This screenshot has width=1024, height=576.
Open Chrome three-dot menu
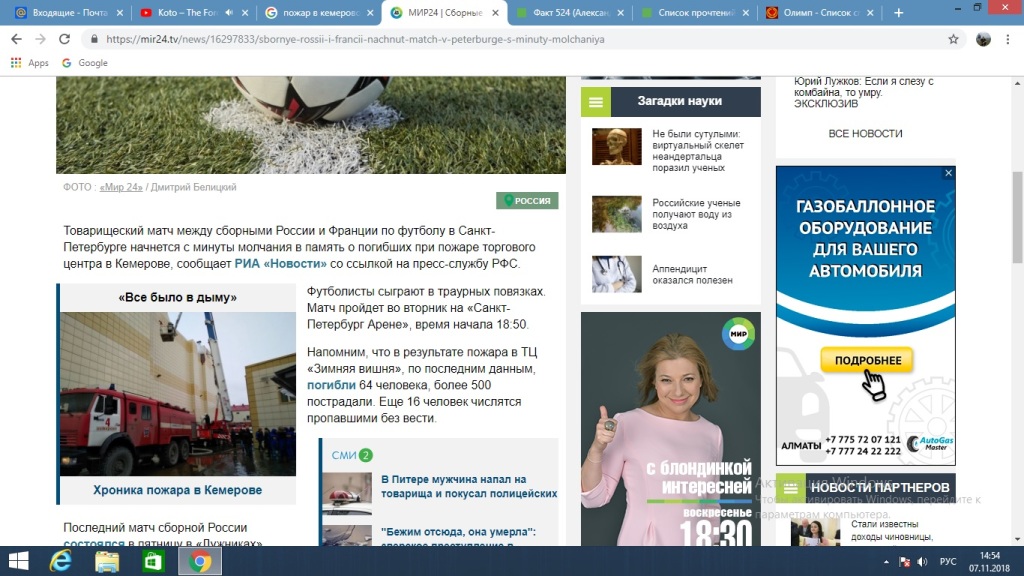pyautogui.click(x=1008, y=39)
